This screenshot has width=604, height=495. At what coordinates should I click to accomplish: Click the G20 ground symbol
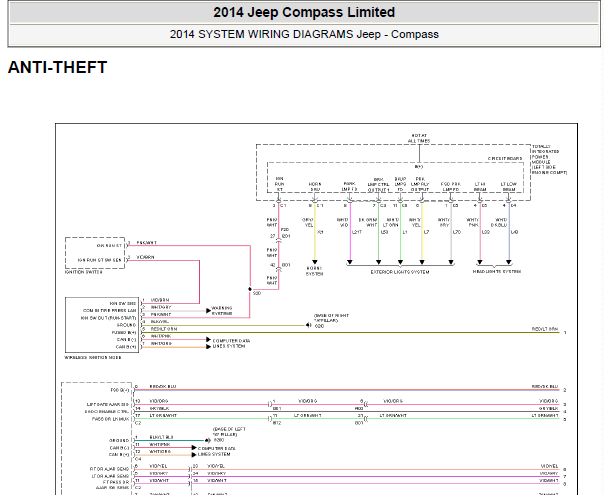coord(309,326)
